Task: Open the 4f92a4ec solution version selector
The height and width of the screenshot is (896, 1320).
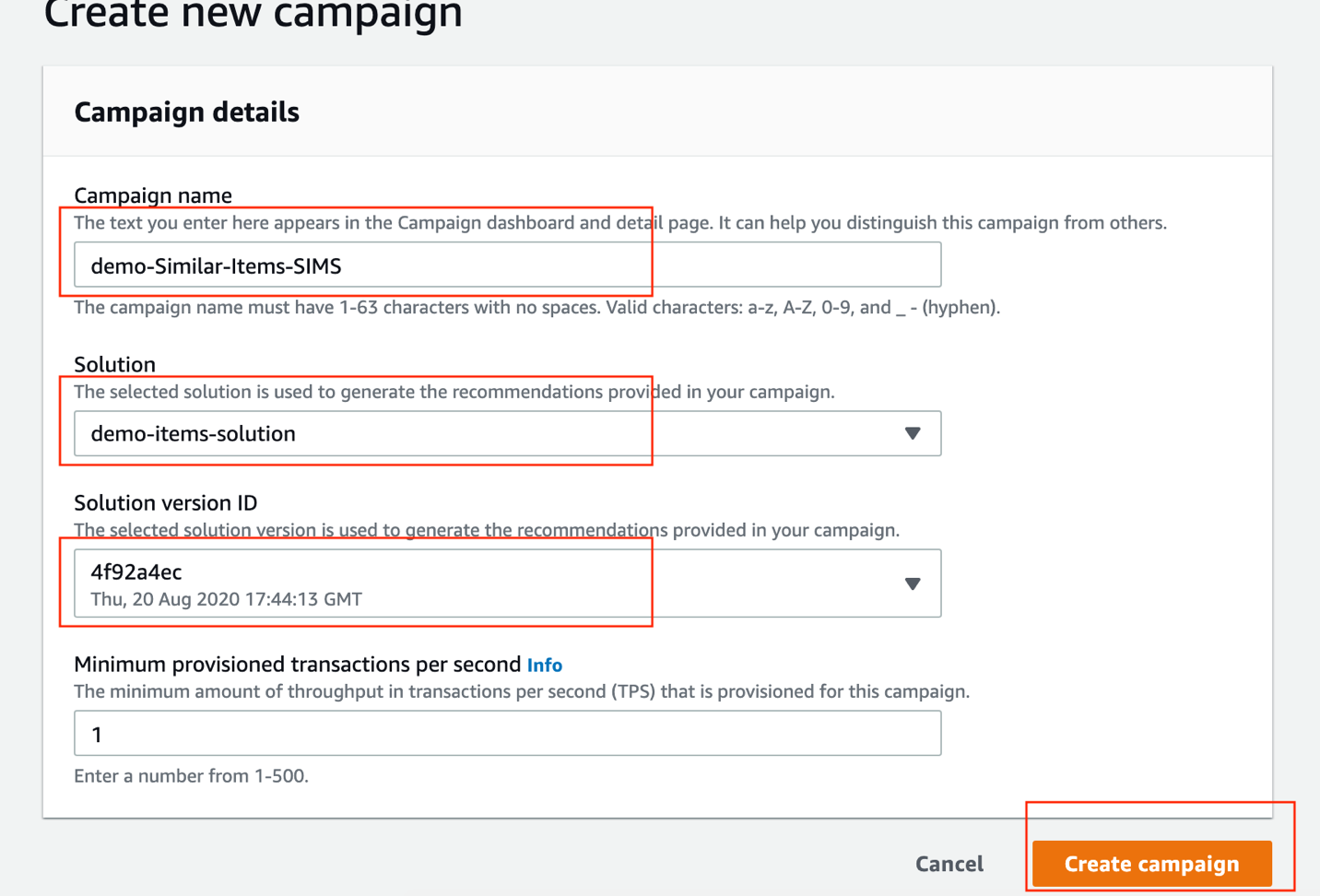Action: click(508, 584)
